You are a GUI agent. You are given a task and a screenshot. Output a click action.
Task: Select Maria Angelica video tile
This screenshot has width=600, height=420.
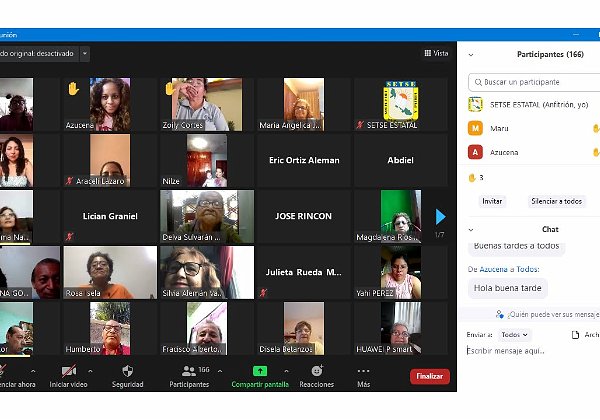(x=304, y=104)
